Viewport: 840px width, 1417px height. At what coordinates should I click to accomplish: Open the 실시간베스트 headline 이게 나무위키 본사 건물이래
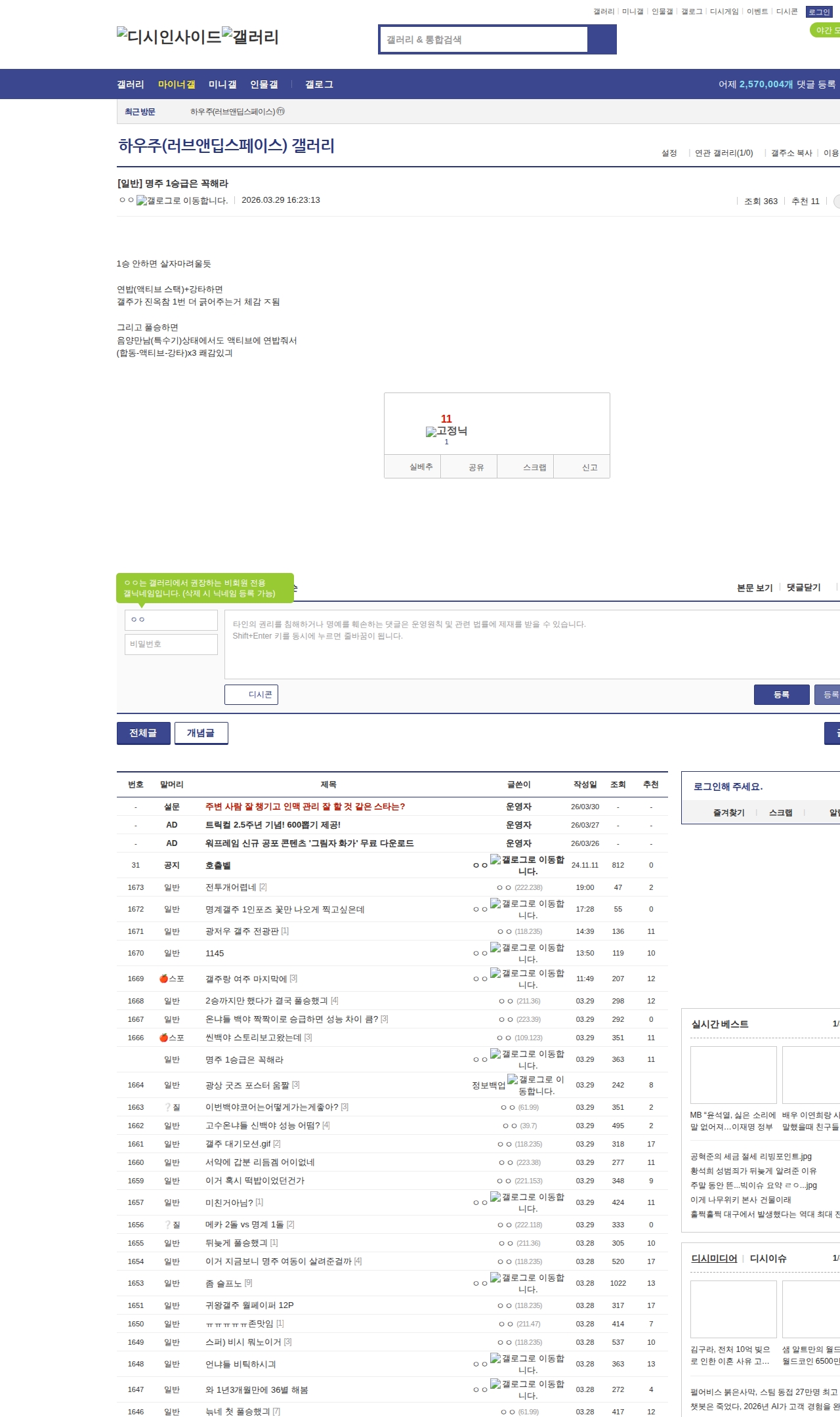point(740,1200)
